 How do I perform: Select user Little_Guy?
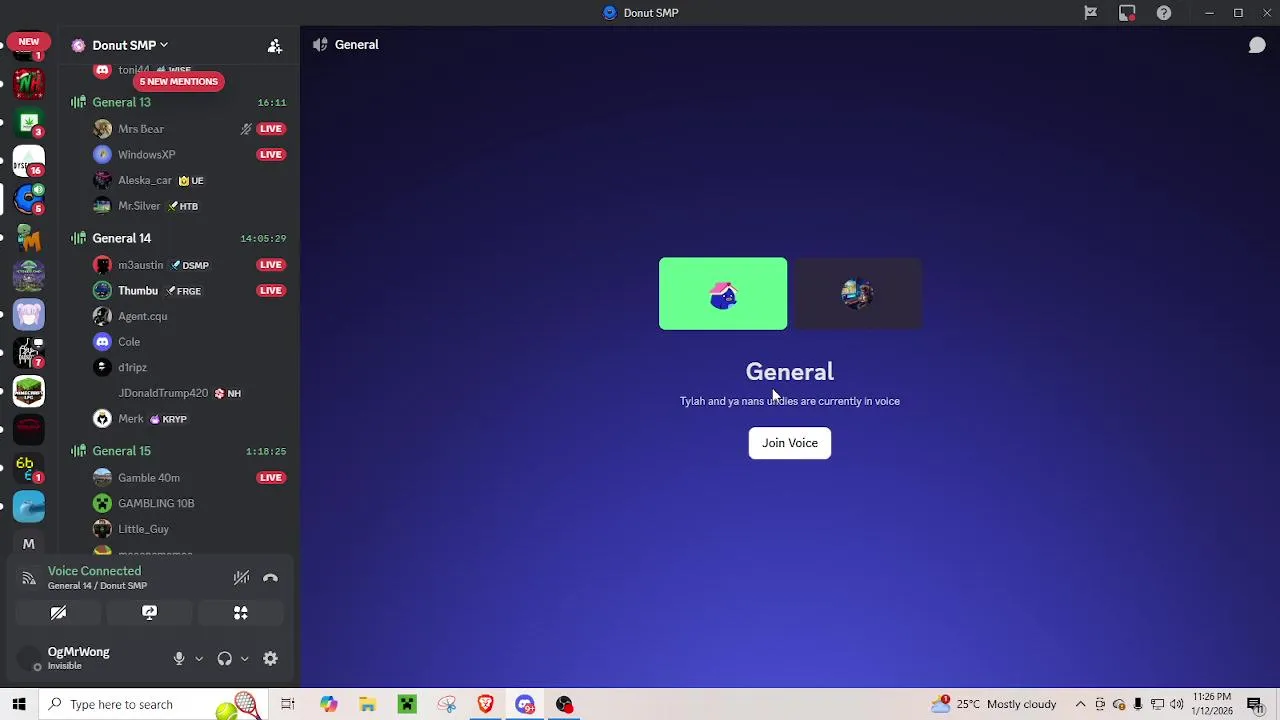(143, 529)
